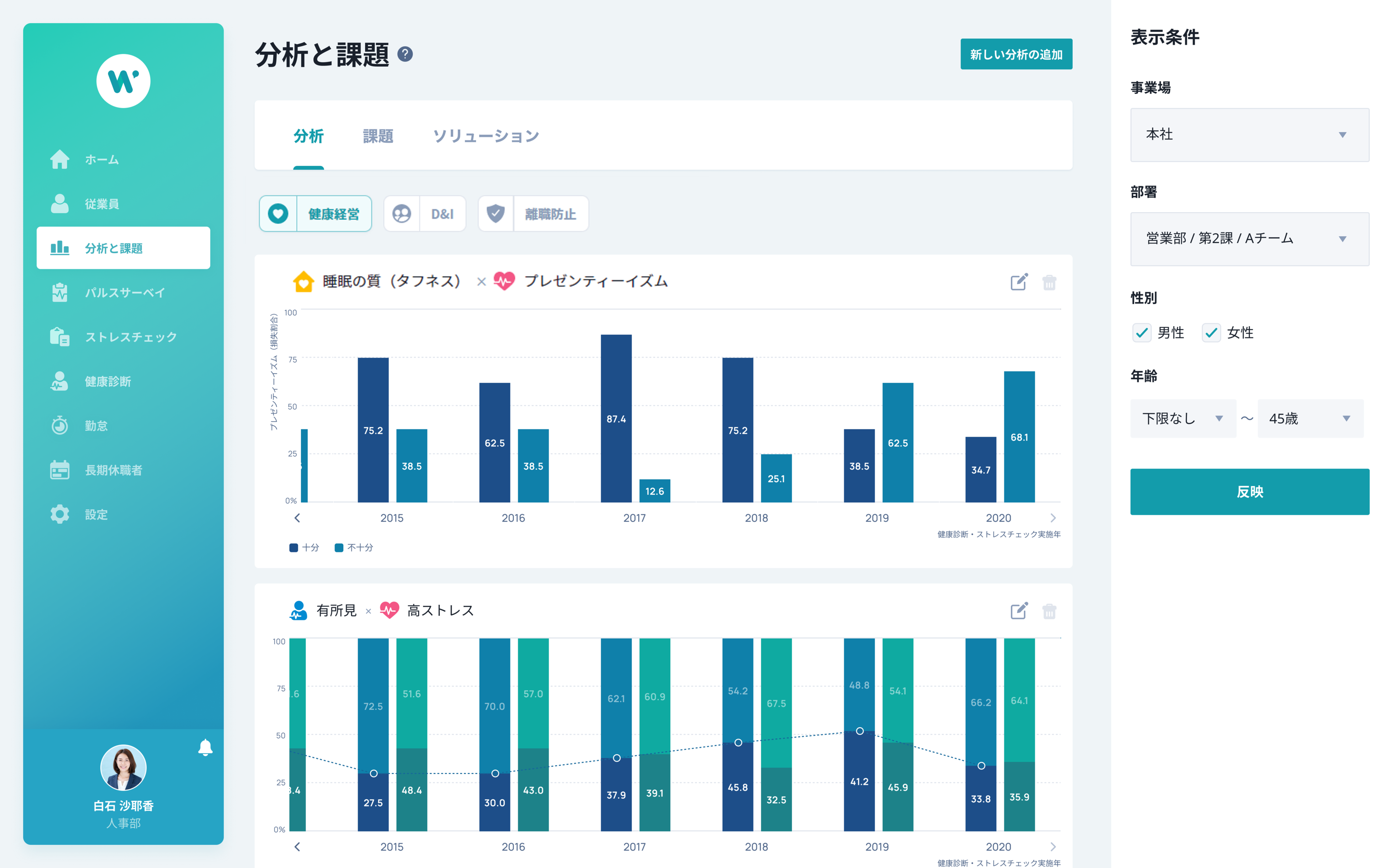Click the help question mark icon
The image size is (1389, 868).
405,54
